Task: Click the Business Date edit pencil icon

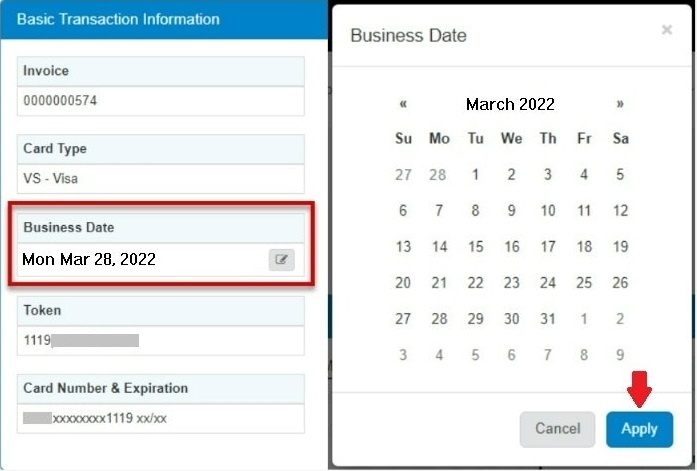Action: click(x=282, y=260)
